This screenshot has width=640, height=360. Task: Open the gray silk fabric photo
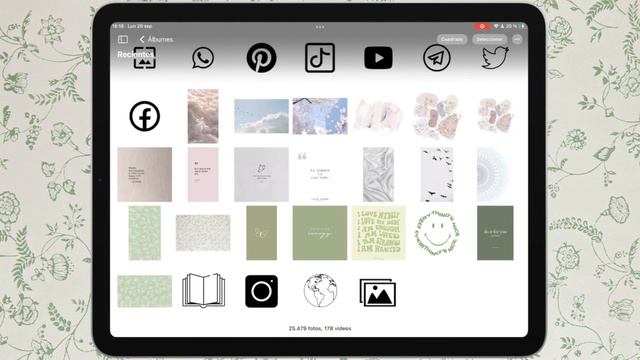(x=378, y=175)
